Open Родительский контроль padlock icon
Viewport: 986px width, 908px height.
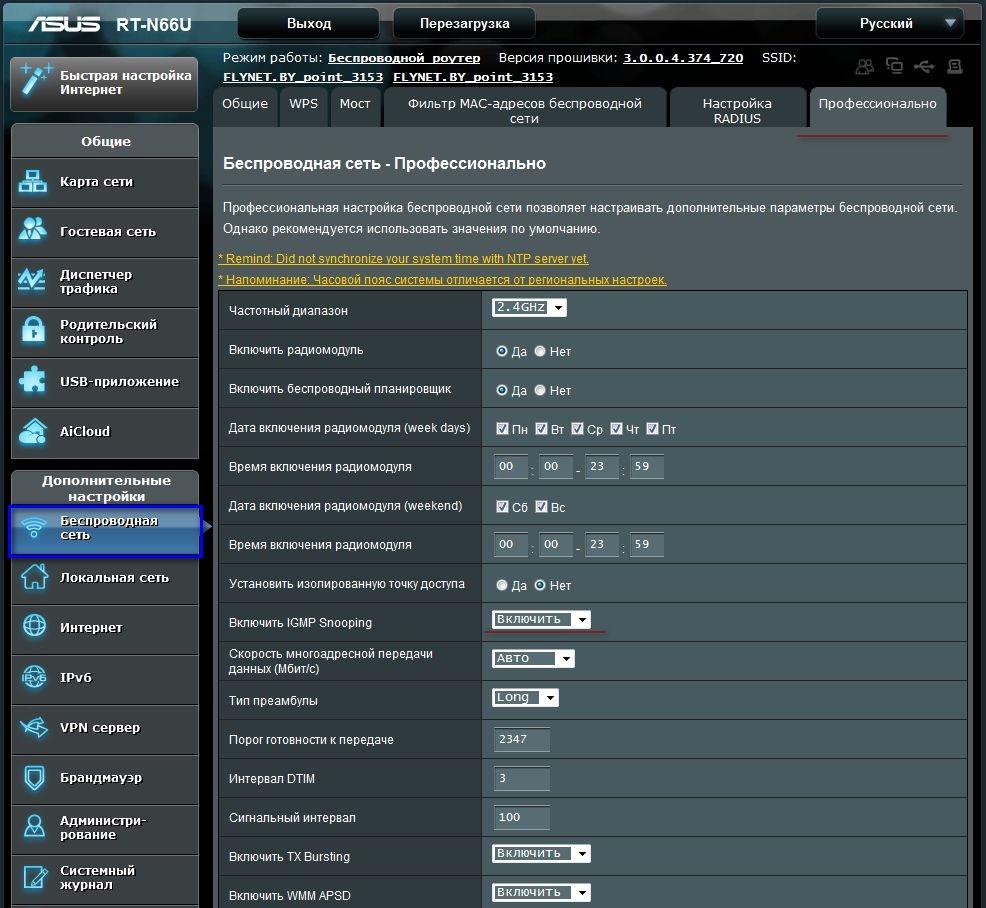(33, 329)
